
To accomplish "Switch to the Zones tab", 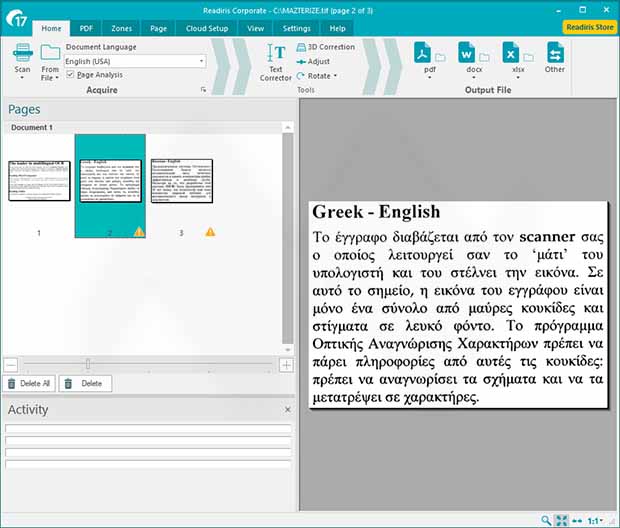I will pos(121,29).
